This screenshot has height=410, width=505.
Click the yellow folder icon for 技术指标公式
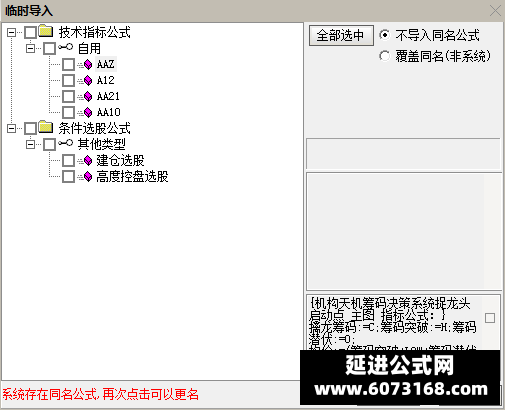tap(46, 31)
